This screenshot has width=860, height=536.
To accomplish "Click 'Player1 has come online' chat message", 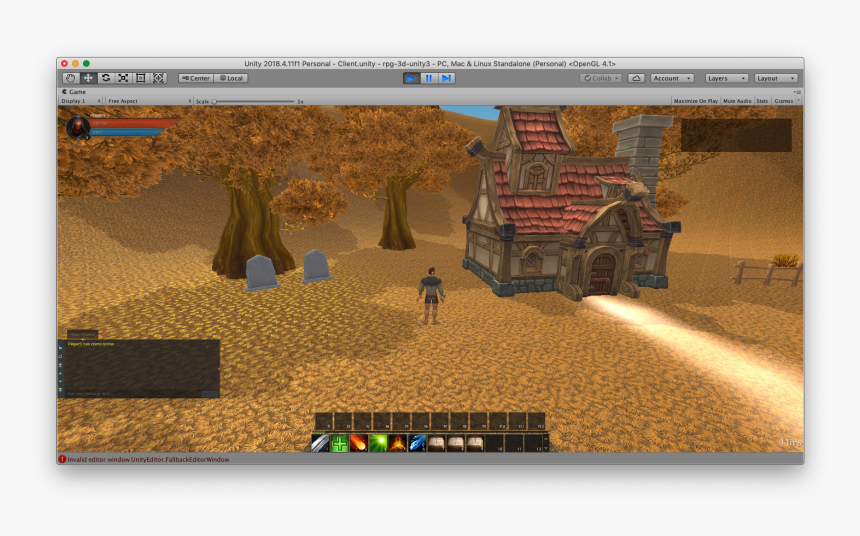I will click(x=90, y=344).
